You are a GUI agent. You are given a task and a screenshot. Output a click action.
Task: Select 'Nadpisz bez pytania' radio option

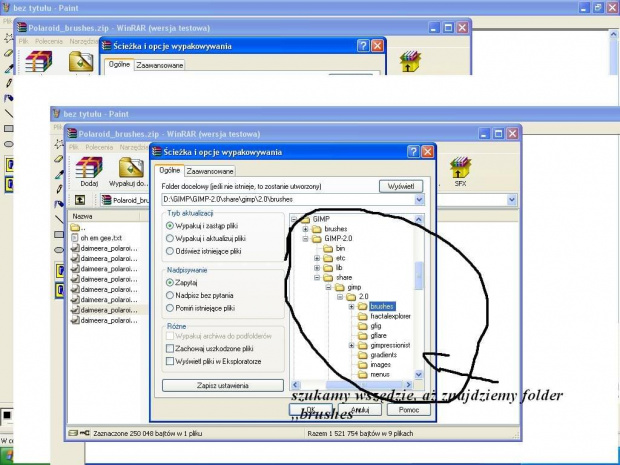[170, 295]
